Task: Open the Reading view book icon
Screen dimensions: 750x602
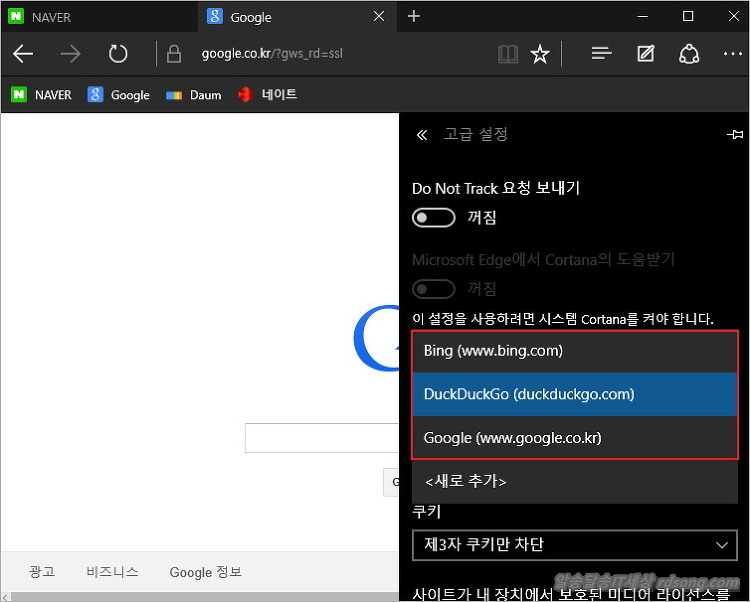Action: tap(508, 54)
